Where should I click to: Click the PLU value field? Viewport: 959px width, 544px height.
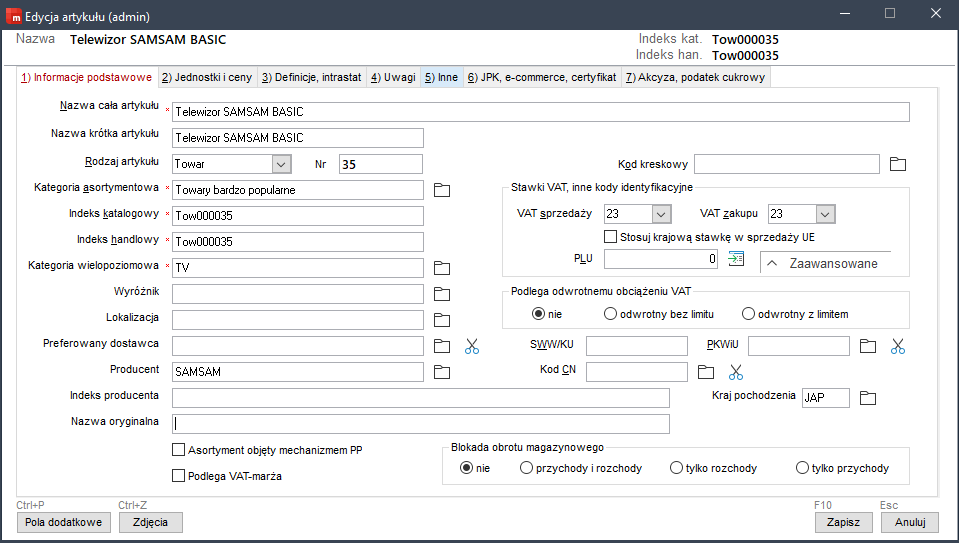click(x=661, y=259)
